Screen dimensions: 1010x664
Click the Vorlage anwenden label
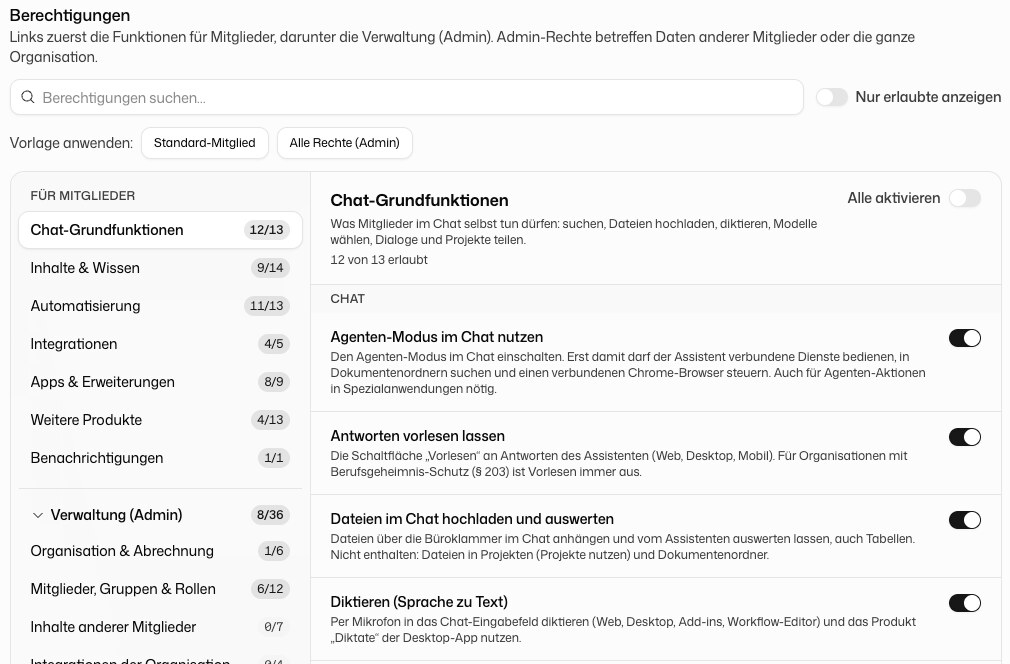[71, 143]
